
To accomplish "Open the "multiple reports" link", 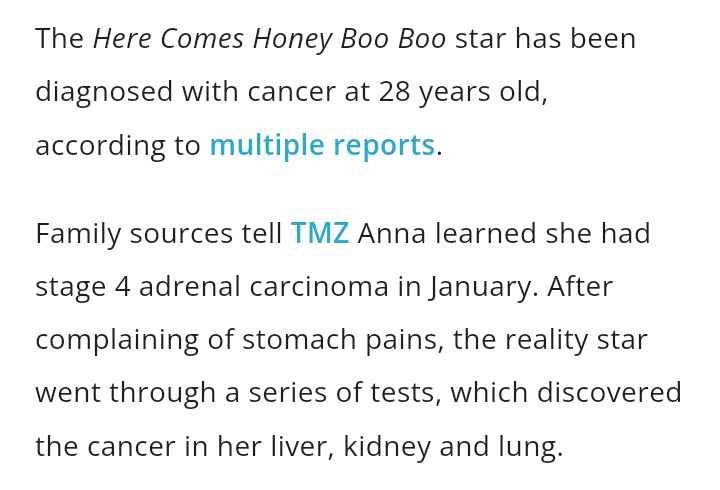I will click(322, 146).
